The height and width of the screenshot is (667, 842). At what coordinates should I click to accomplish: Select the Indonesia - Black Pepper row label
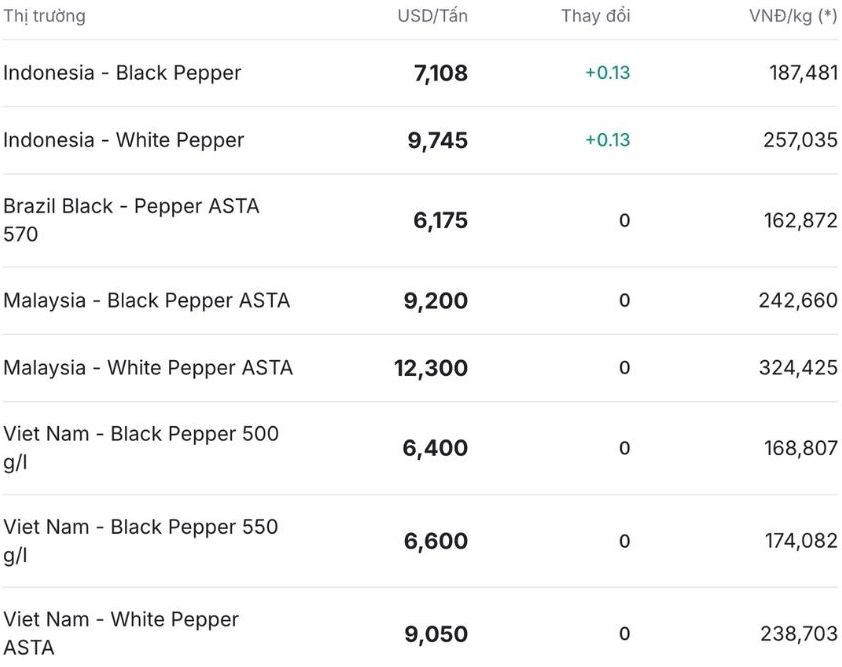pyautogui.click(x=122, y=73)
